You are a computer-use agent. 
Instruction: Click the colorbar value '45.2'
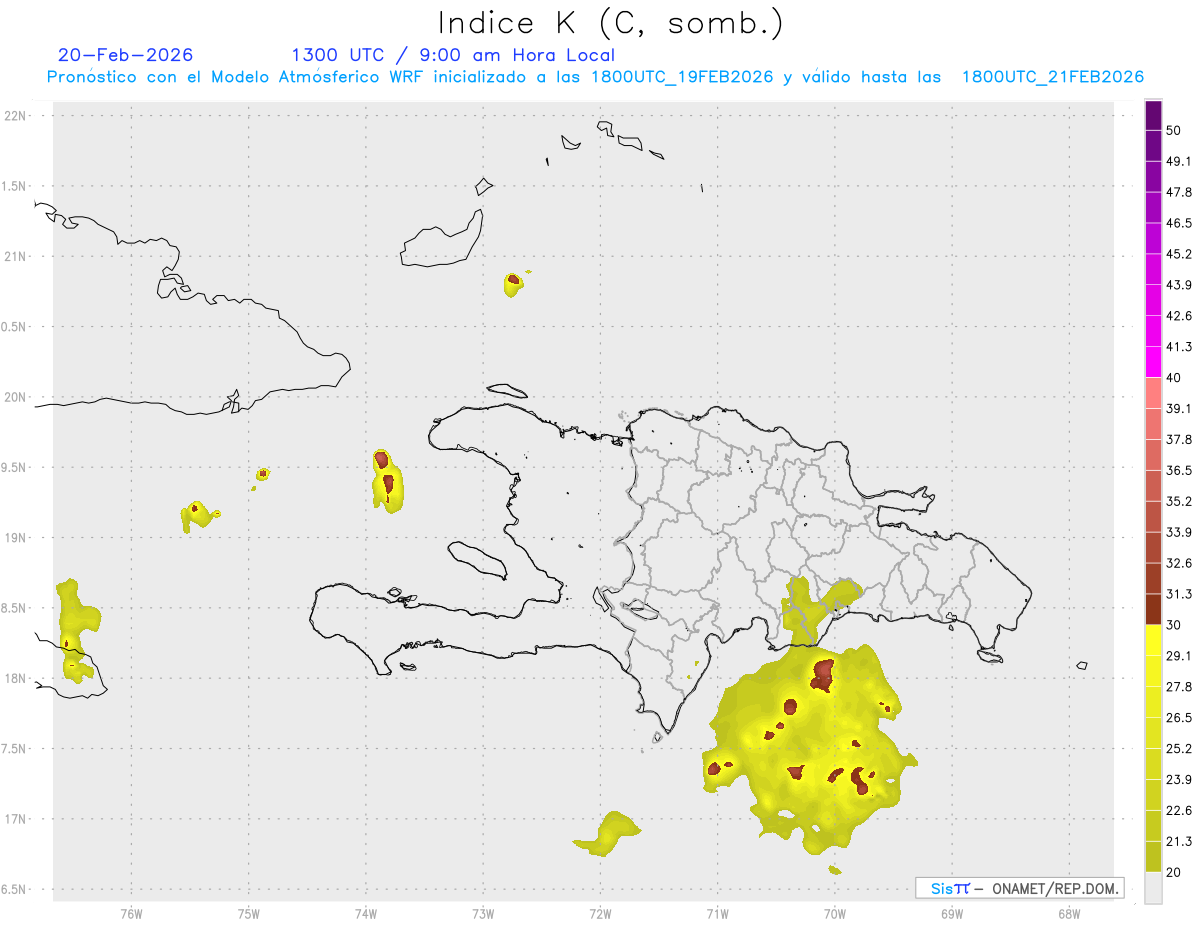coord(1179,254)
